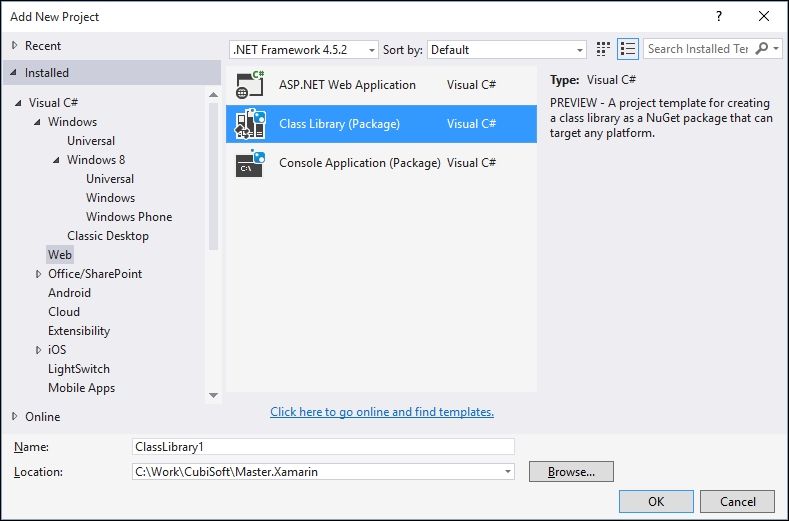This screenshot has width=789, height=521.
Task: Select Universal under Windows 8 node
Action: click(x=110, y=179)
